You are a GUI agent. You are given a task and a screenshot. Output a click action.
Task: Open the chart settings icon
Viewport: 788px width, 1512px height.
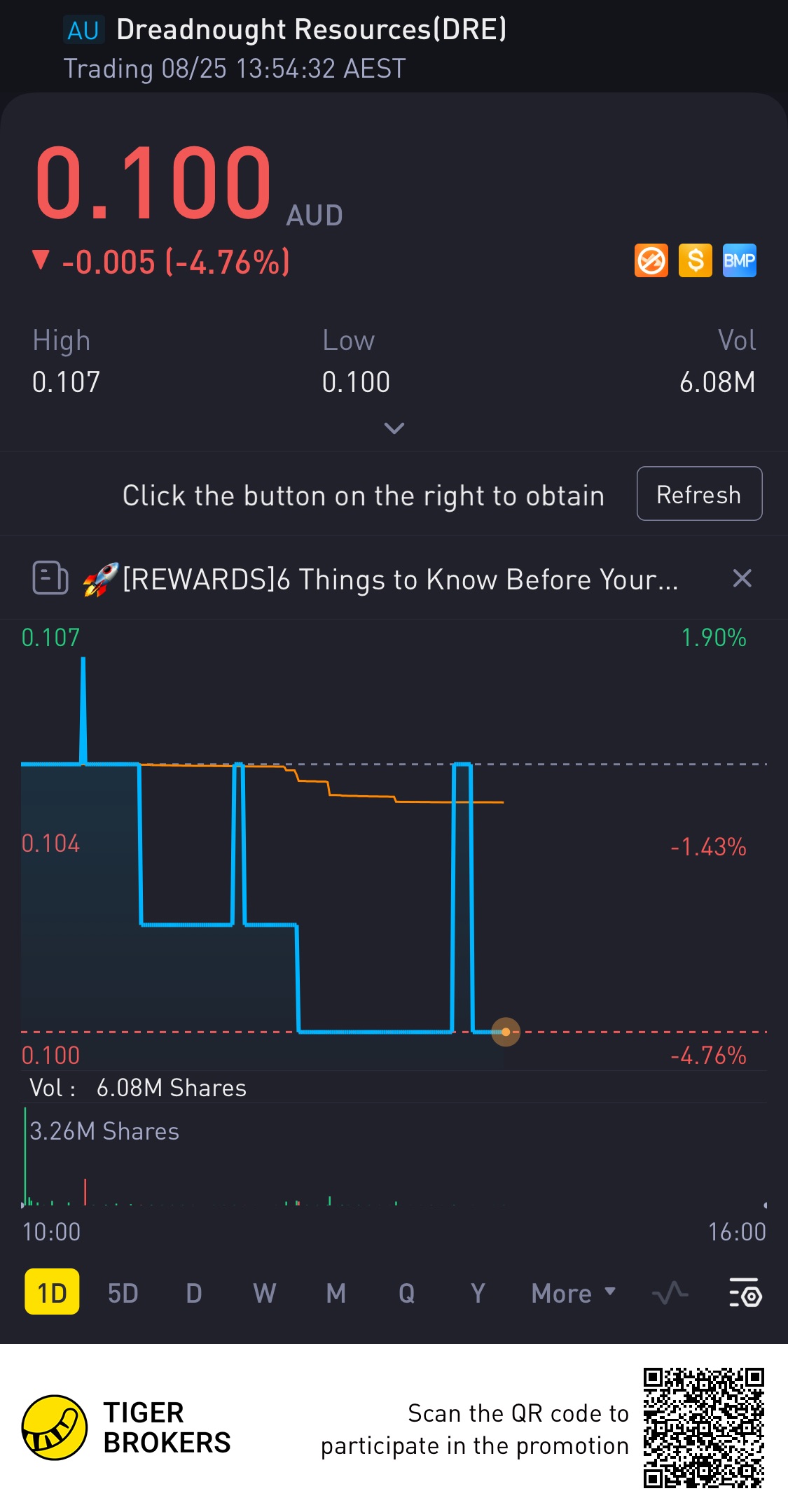(x=745, y=1292)
